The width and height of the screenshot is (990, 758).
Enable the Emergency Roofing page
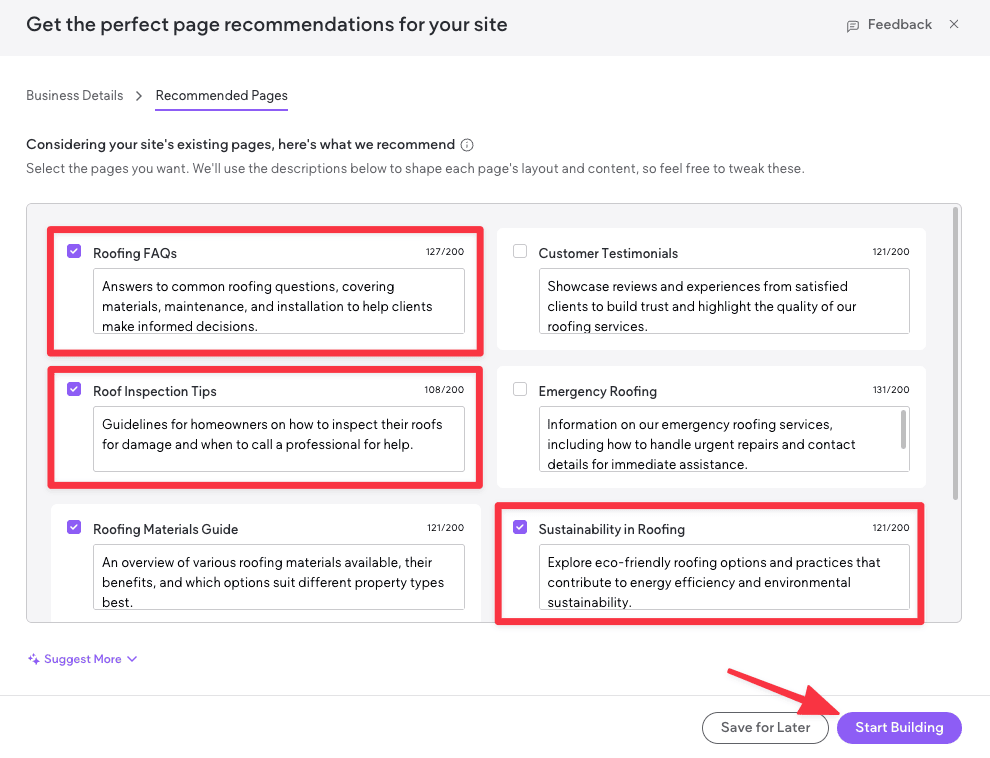tap(520, 389)
